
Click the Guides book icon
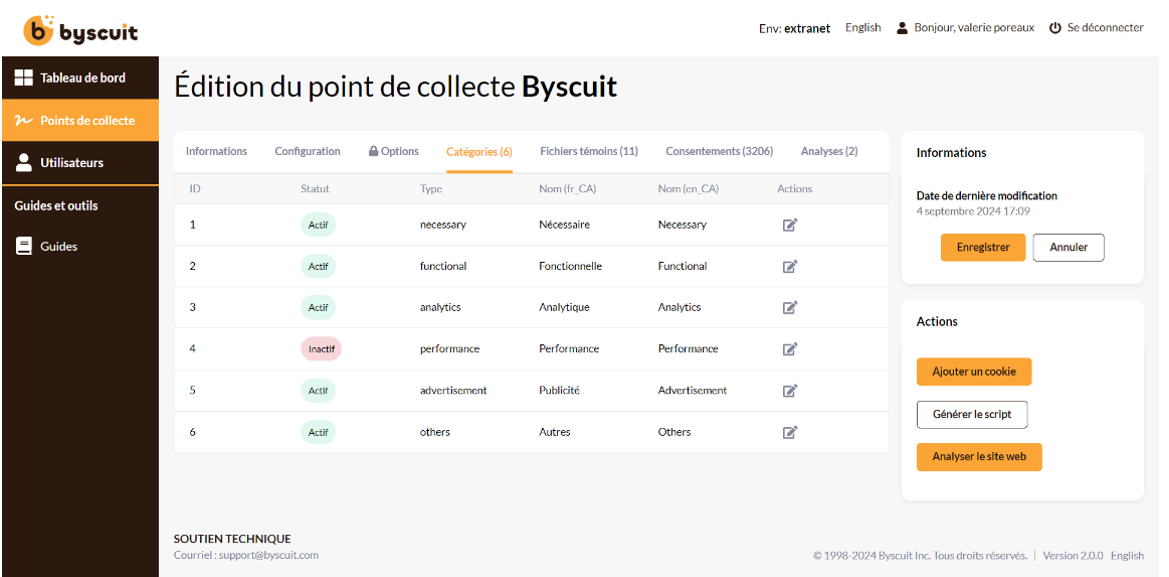[24, 247]
